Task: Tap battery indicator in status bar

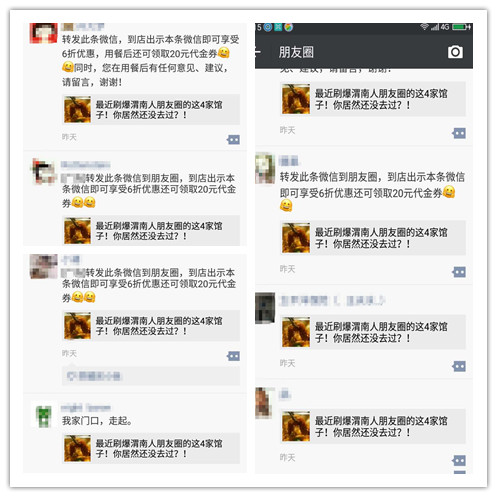Action: pyautogui.click(x=461, y=27)
